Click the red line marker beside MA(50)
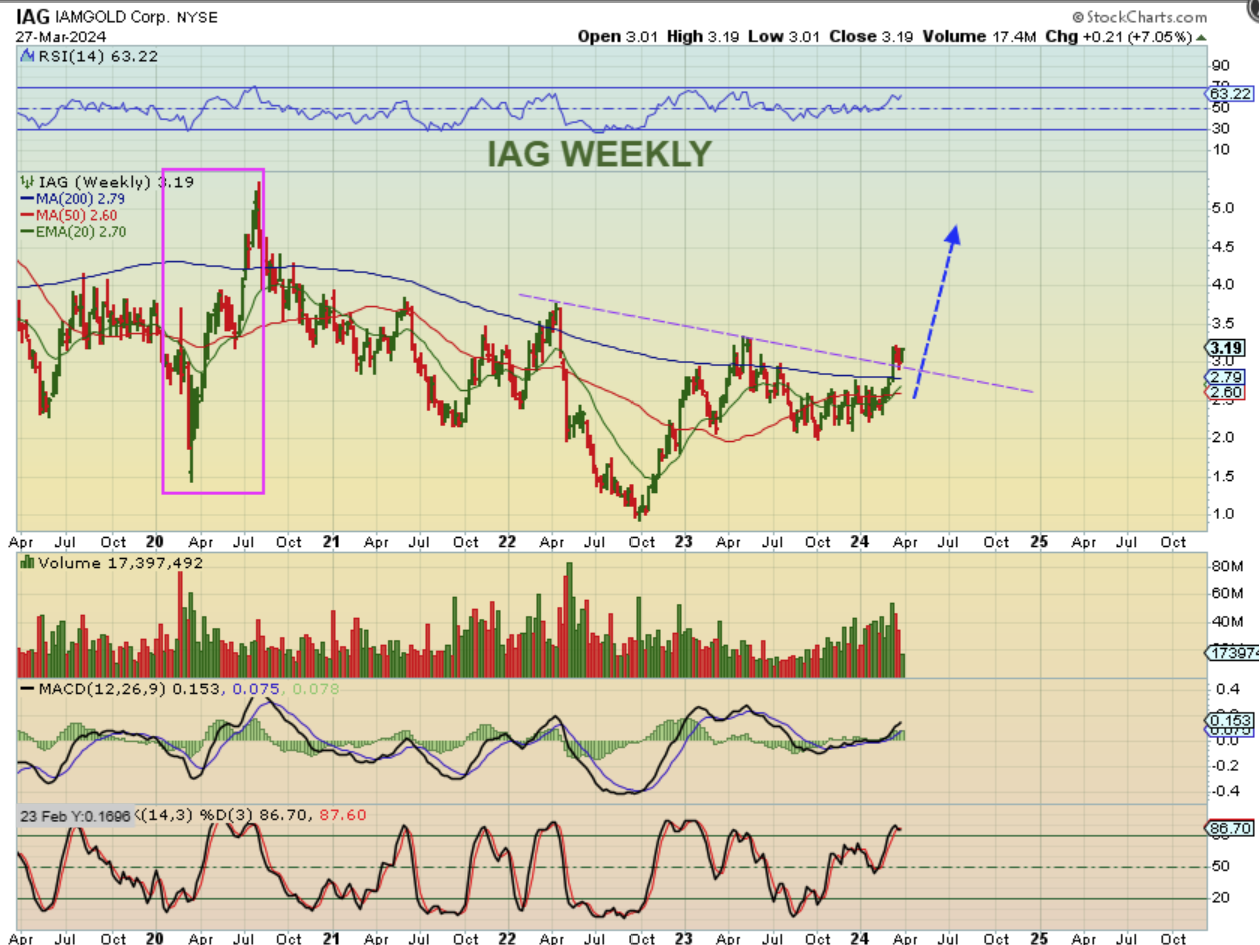 coord(28,215)
